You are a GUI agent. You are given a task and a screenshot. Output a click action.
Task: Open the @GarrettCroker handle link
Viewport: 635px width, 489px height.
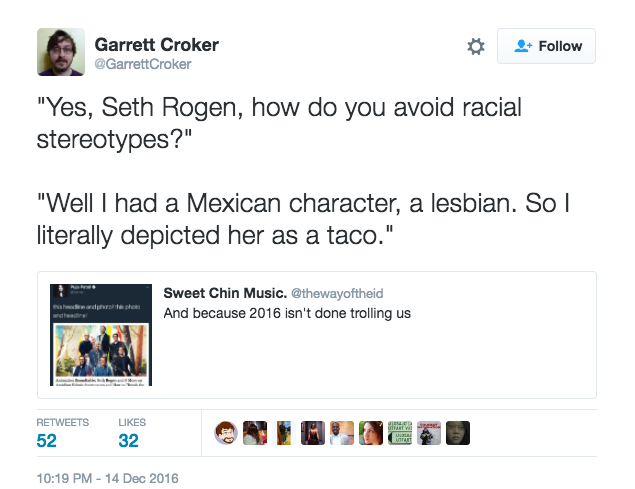pos(143,64)
